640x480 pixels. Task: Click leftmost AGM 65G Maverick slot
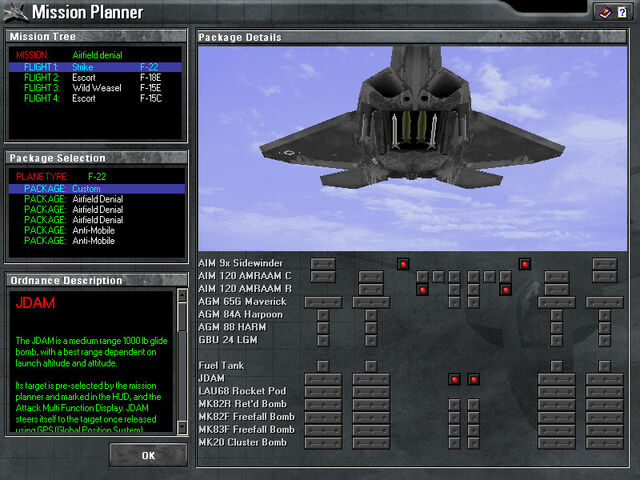click(x=323, y=302)
